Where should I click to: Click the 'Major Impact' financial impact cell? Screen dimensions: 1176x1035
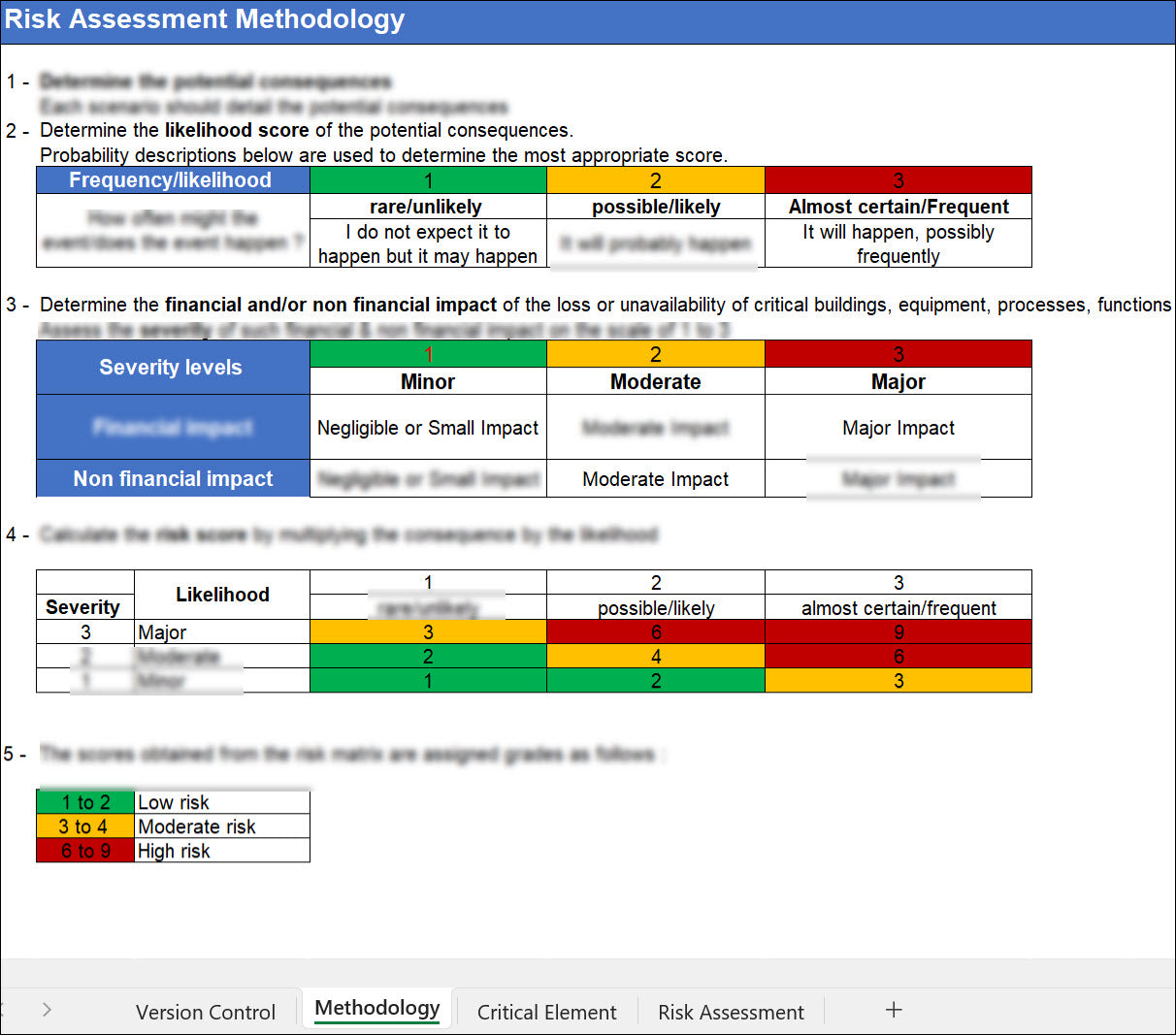[898, 428]
